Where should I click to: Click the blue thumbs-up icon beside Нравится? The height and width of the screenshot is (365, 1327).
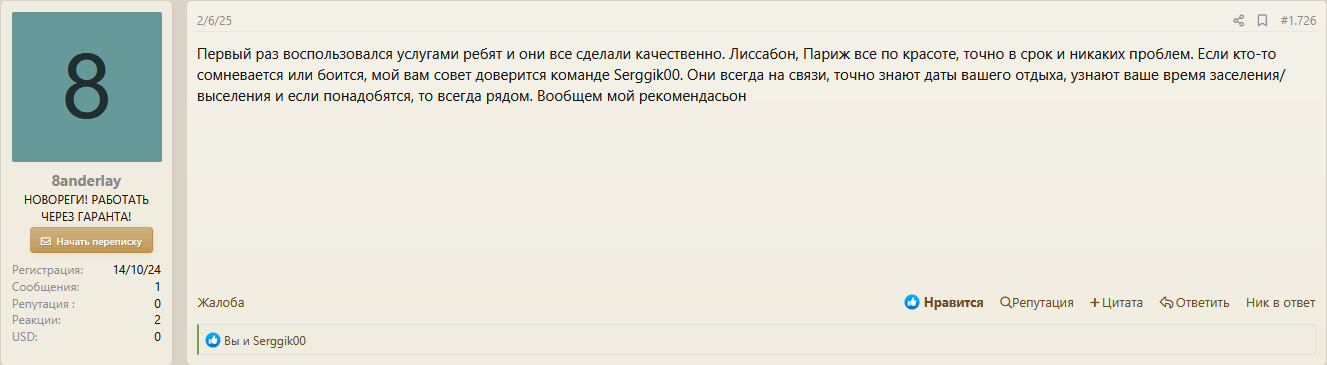pyautogui.click(x=912, y=302)
